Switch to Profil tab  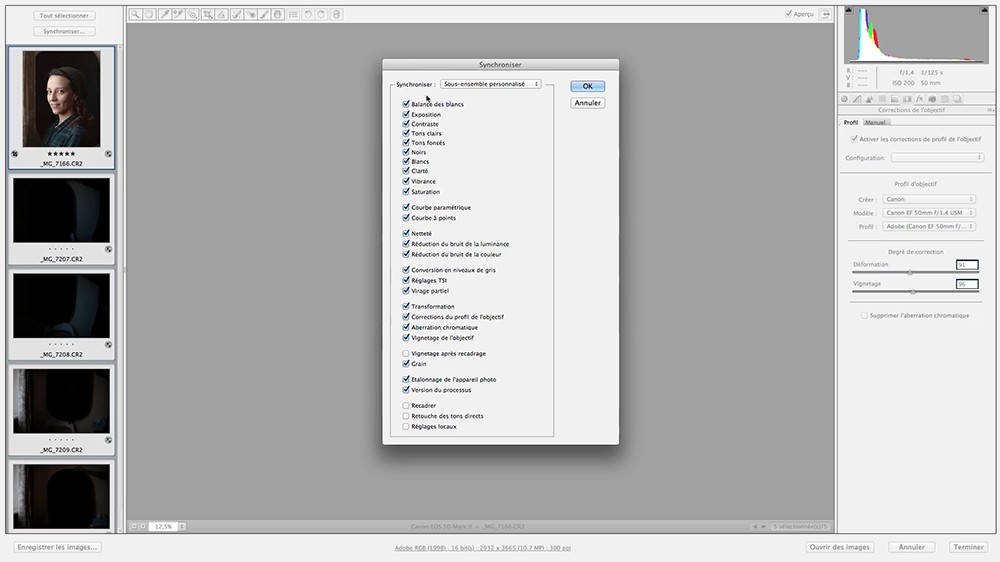pos(851,122)
